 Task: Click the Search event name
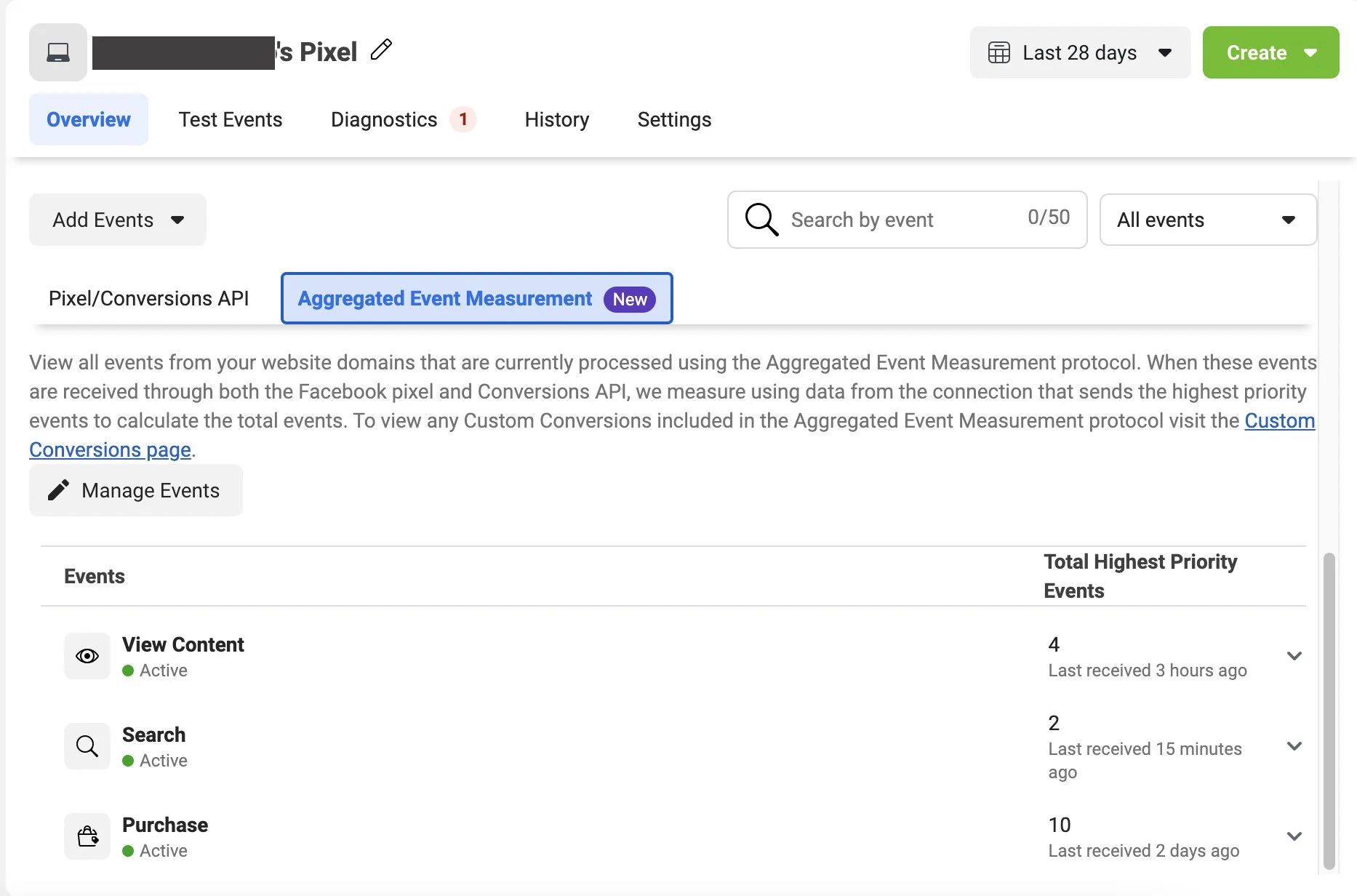[154, 735]
